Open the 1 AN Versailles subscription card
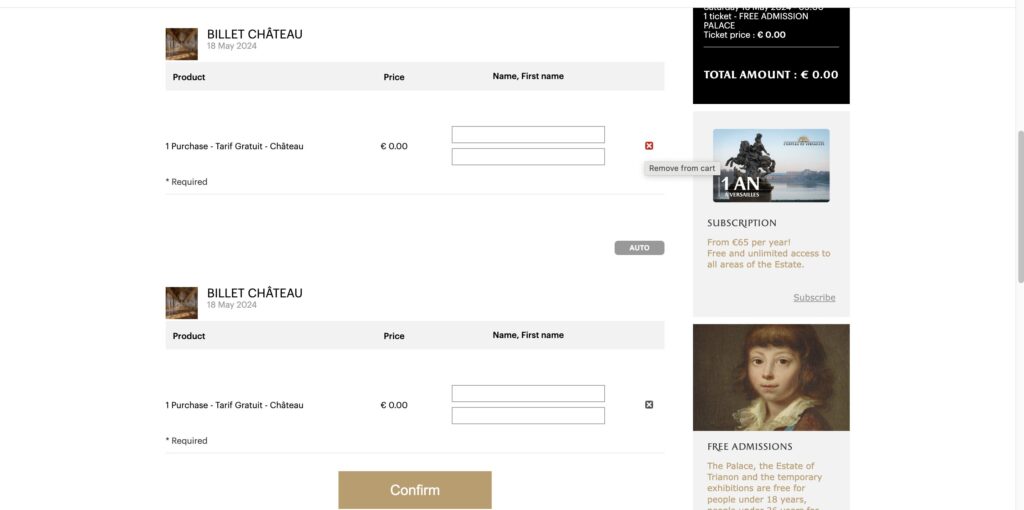1024x510 pixels. pos(771,165)
